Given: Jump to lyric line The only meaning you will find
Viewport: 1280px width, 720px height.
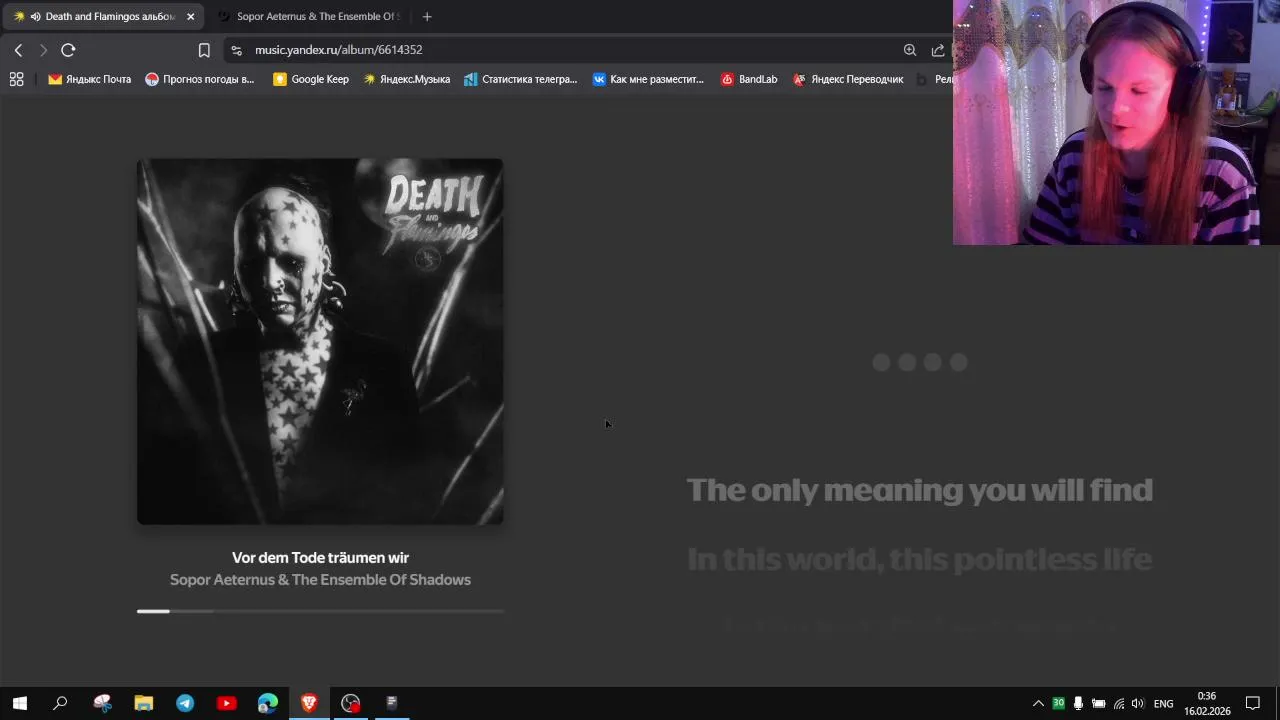Looking at the screenshot, I should 919,490.
